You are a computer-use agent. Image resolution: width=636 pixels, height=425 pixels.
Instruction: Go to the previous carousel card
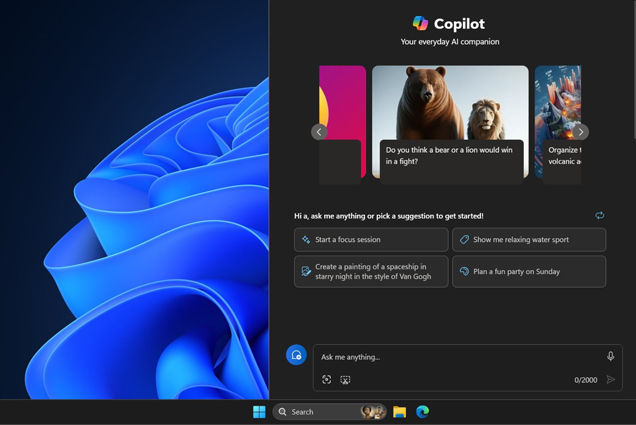(319, 132)
